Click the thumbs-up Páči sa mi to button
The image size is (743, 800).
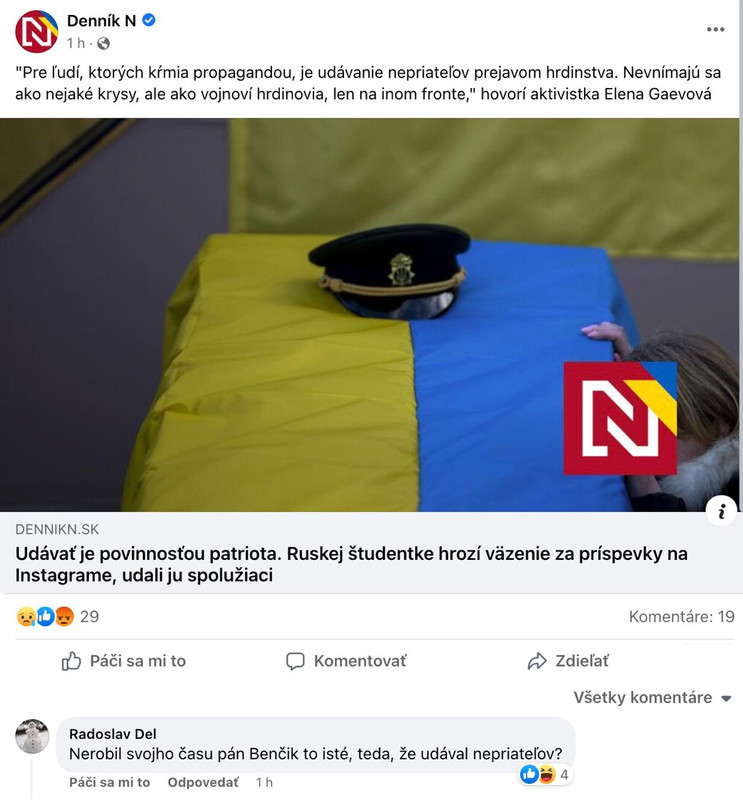124,661
